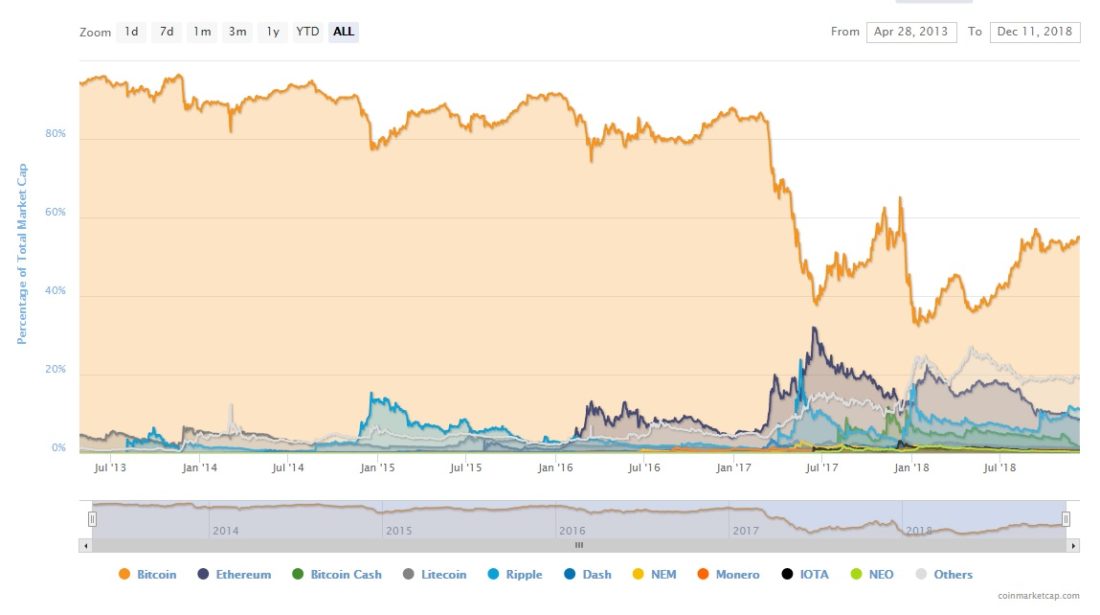Set zoom to 1d range

[131, 32]
